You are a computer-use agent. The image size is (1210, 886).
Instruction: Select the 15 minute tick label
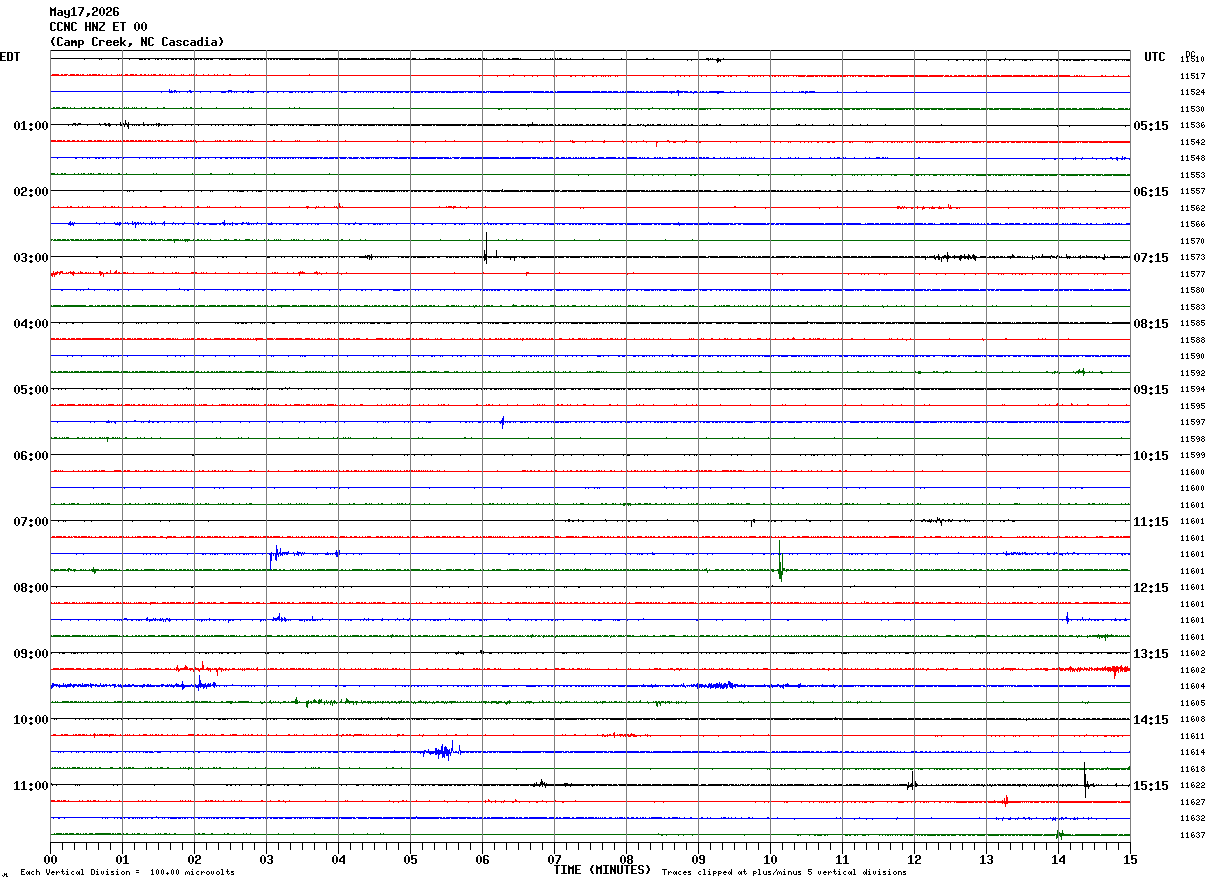pos(1130,859)
